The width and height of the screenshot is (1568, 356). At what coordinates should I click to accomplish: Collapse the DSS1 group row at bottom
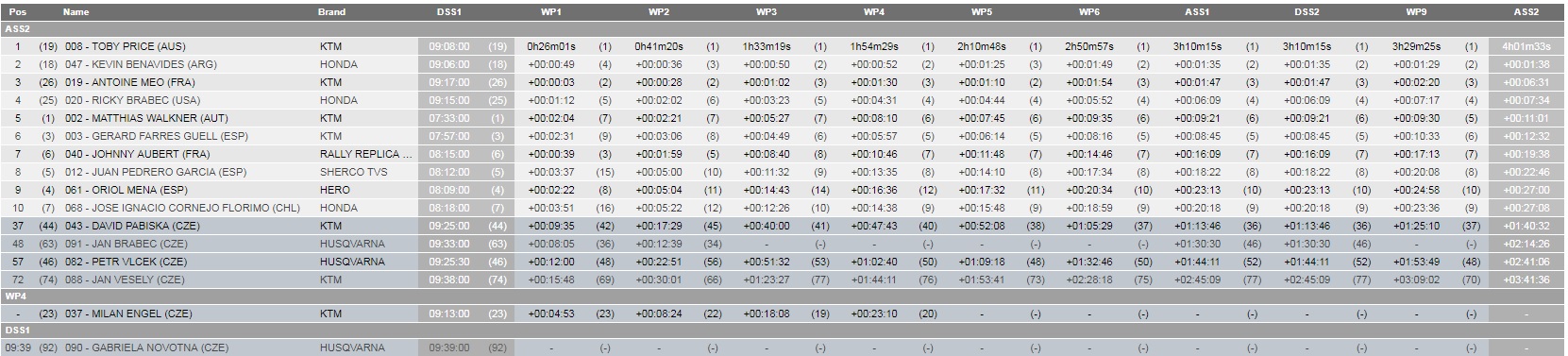784,331
